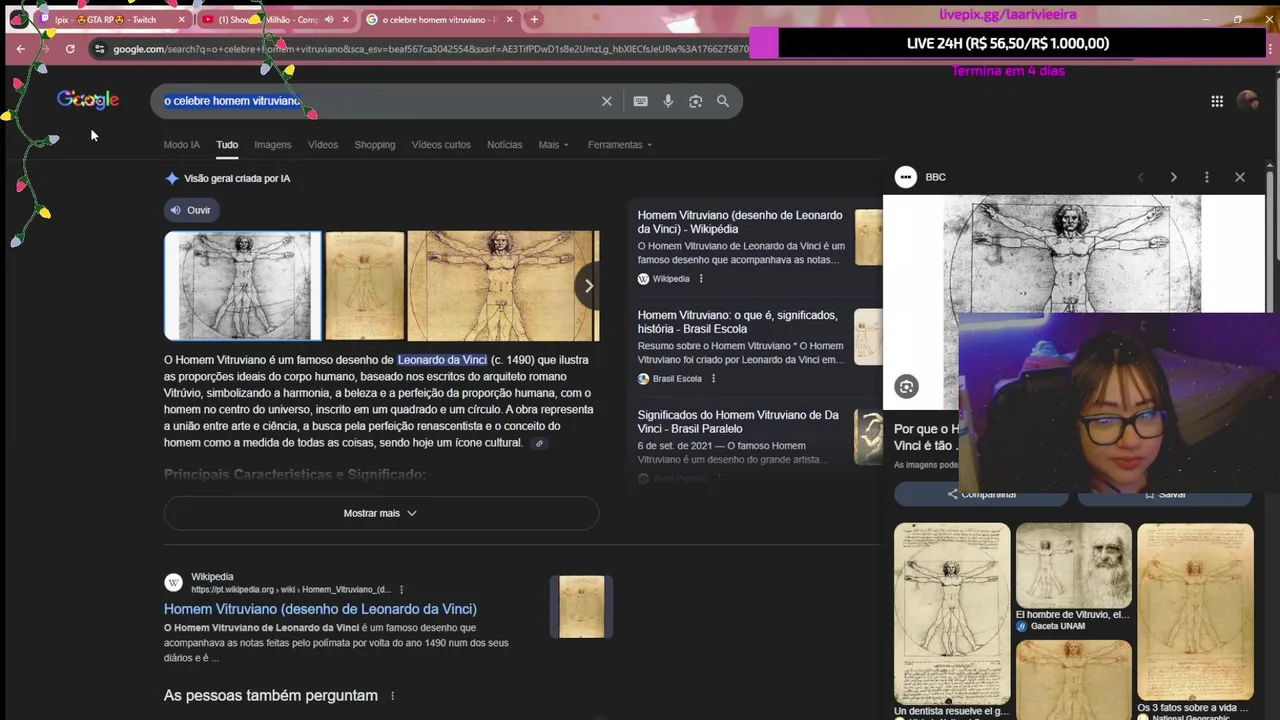The image size is (1280, 720).
Task: Select first black-and-white Vitruvian thumbnail
Action: (x=243, y=286)
